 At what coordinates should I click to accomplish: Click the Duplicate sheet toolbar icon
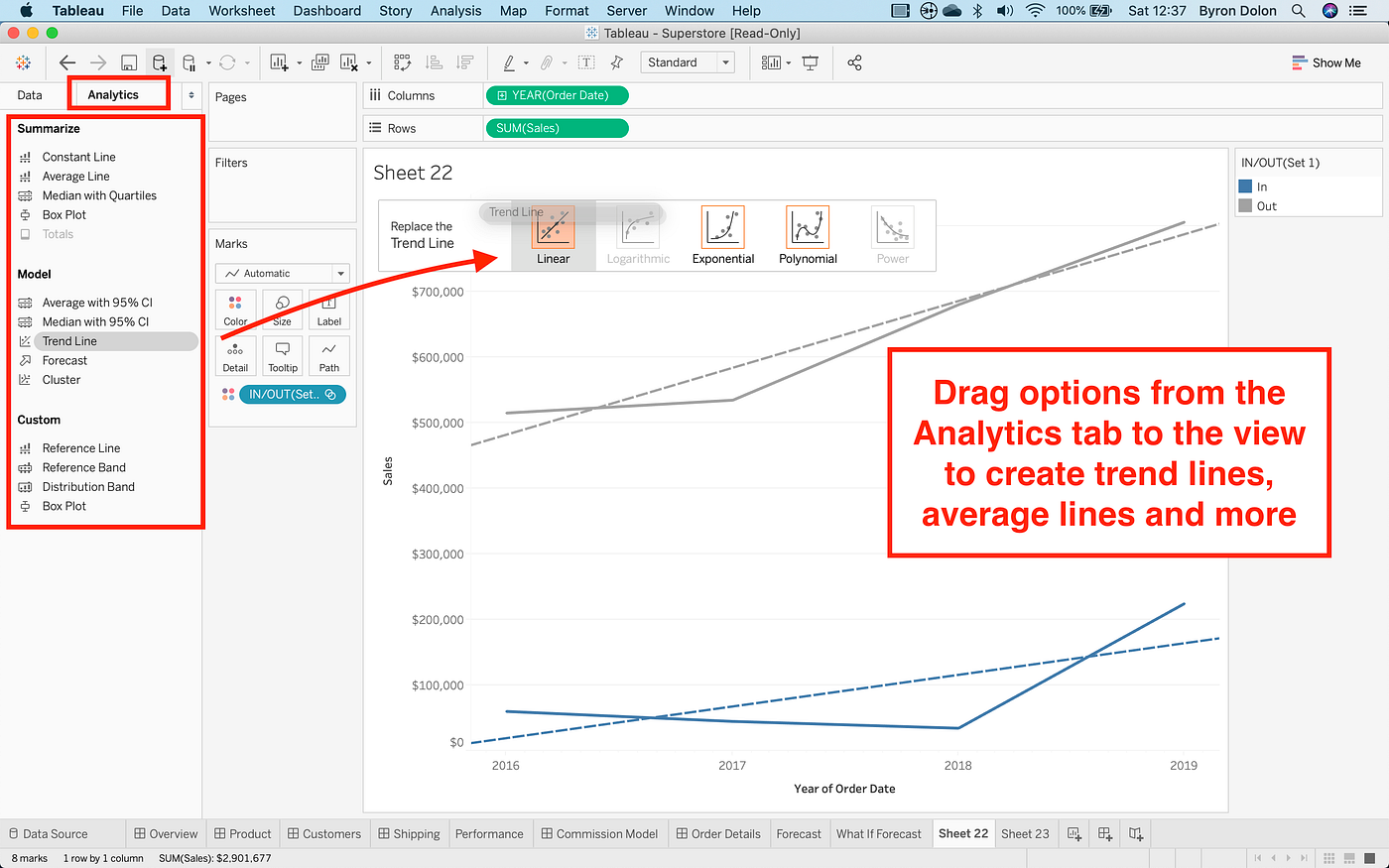pos(320,62)
